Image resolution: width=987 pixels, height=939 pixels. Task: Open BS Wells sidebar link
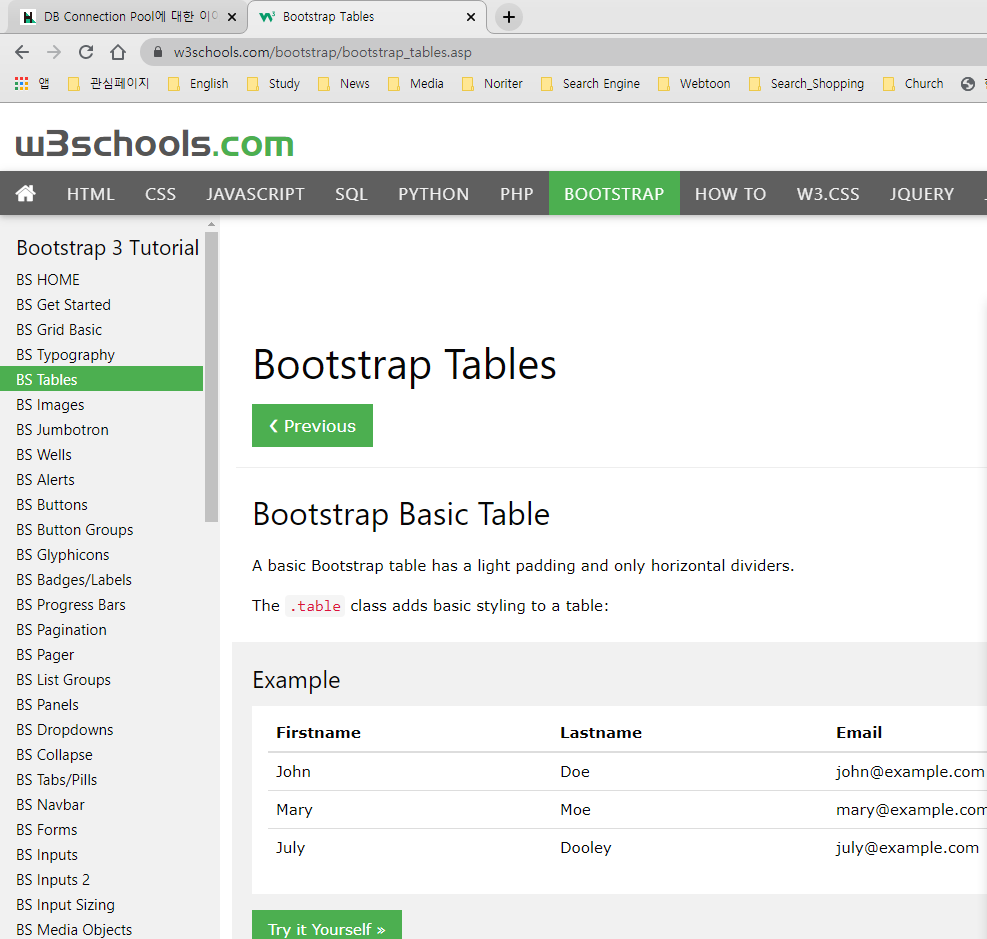pos(101,454)
